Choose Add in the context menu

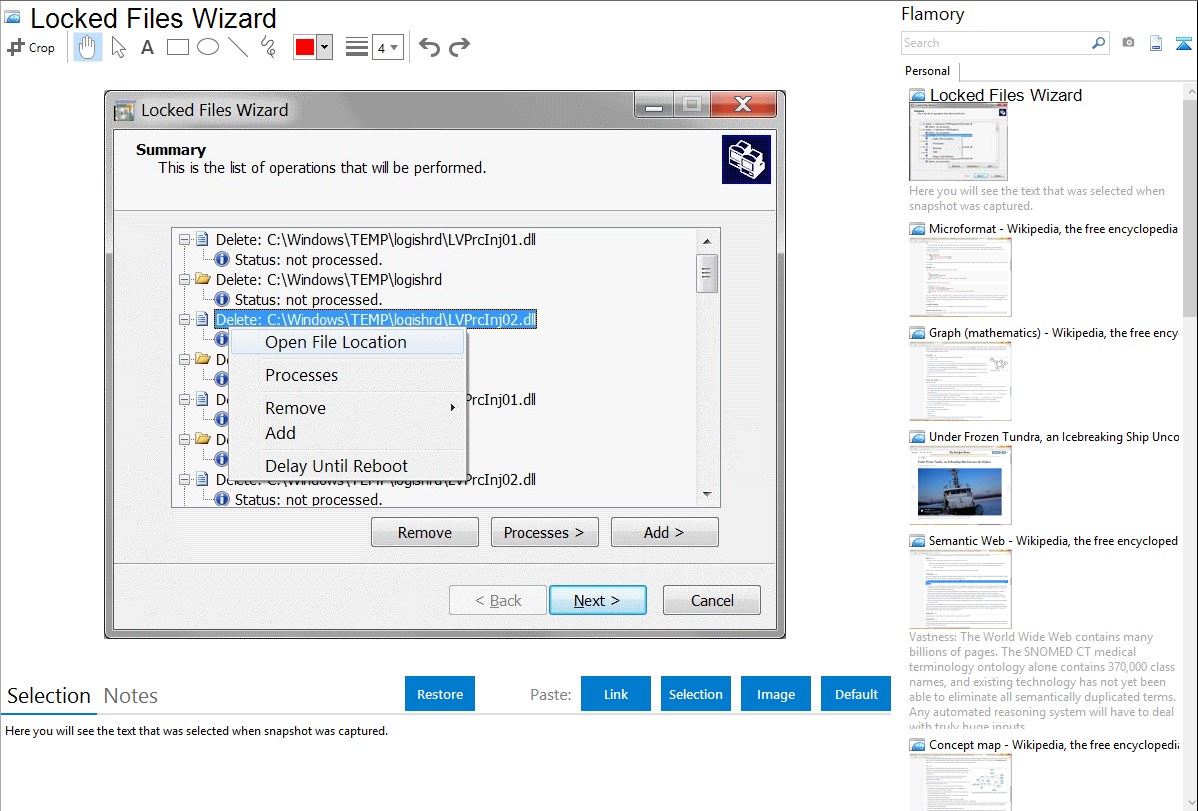click(x=348, y=433)
